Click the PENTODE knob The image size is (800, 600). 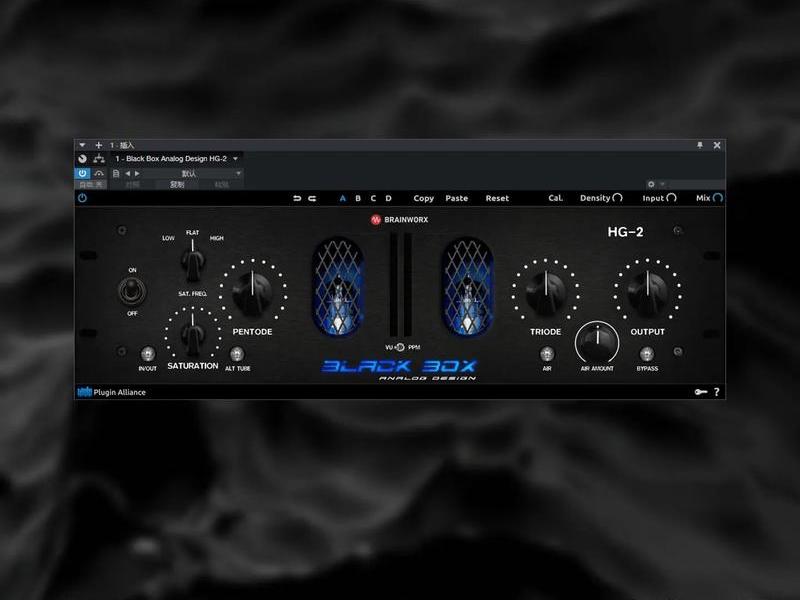[253, 292]
